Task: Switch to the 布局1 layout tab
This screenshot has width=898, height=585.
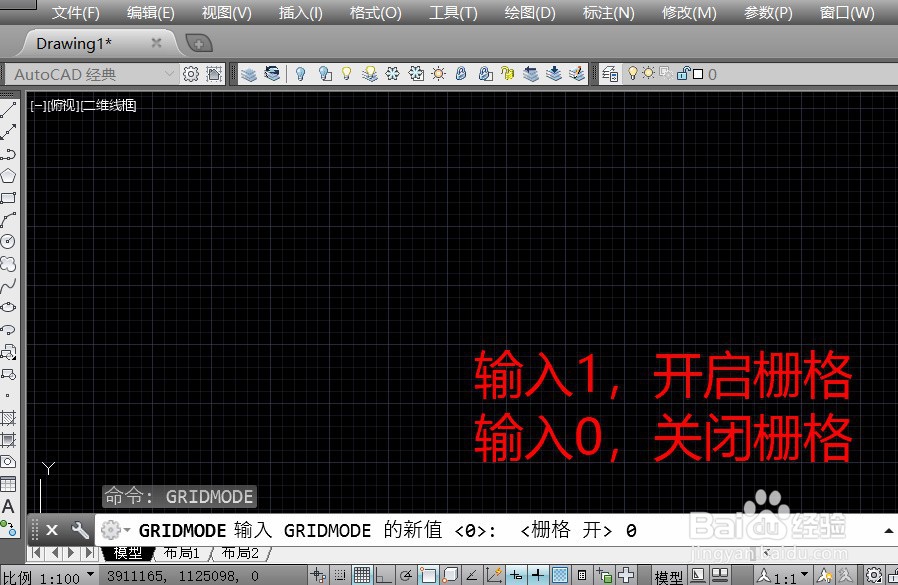Action: [182, 553]
